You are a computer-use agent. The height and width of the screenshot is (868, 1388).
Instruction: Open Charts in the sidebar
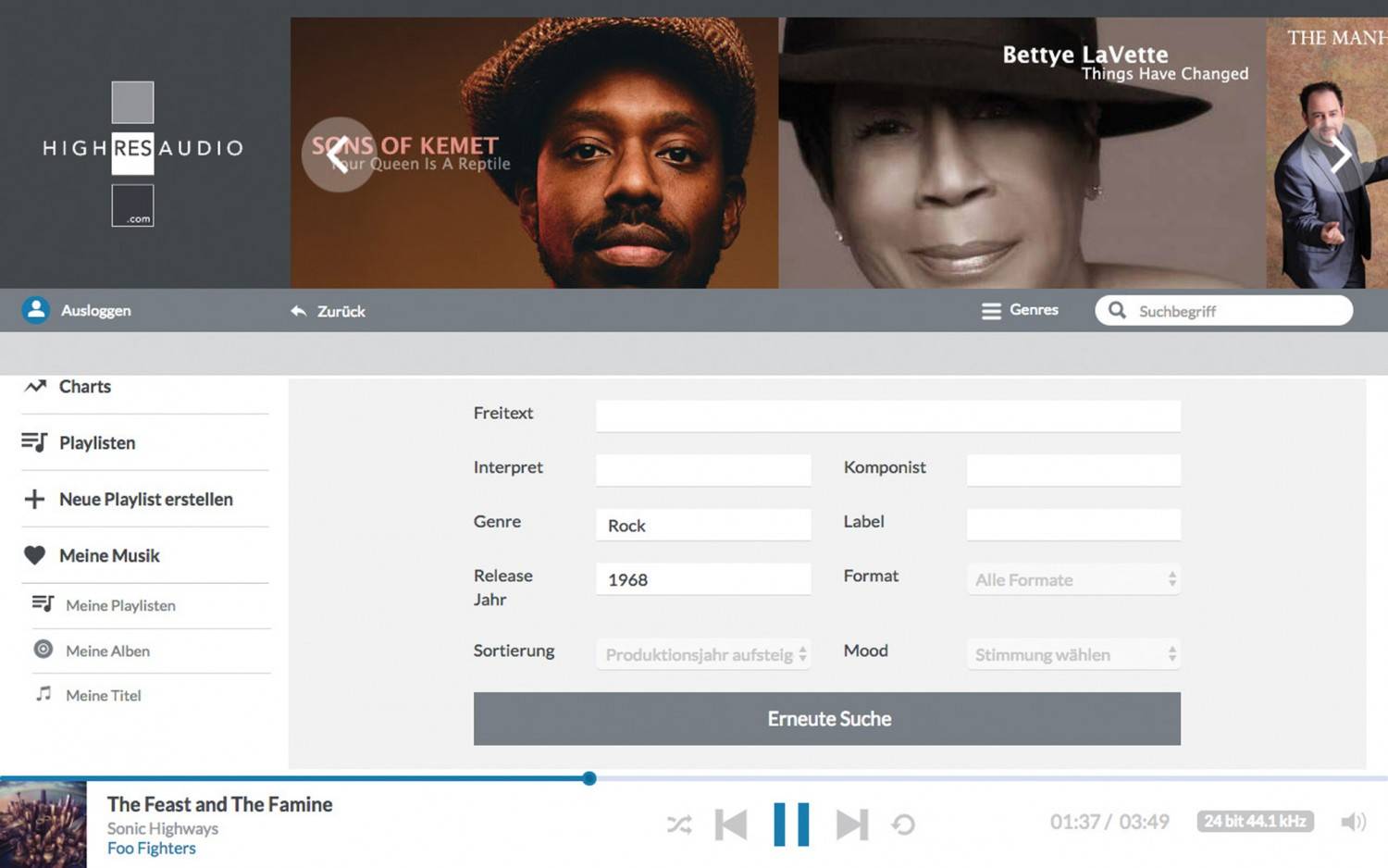pyautogui.click(x=85, y=387)
